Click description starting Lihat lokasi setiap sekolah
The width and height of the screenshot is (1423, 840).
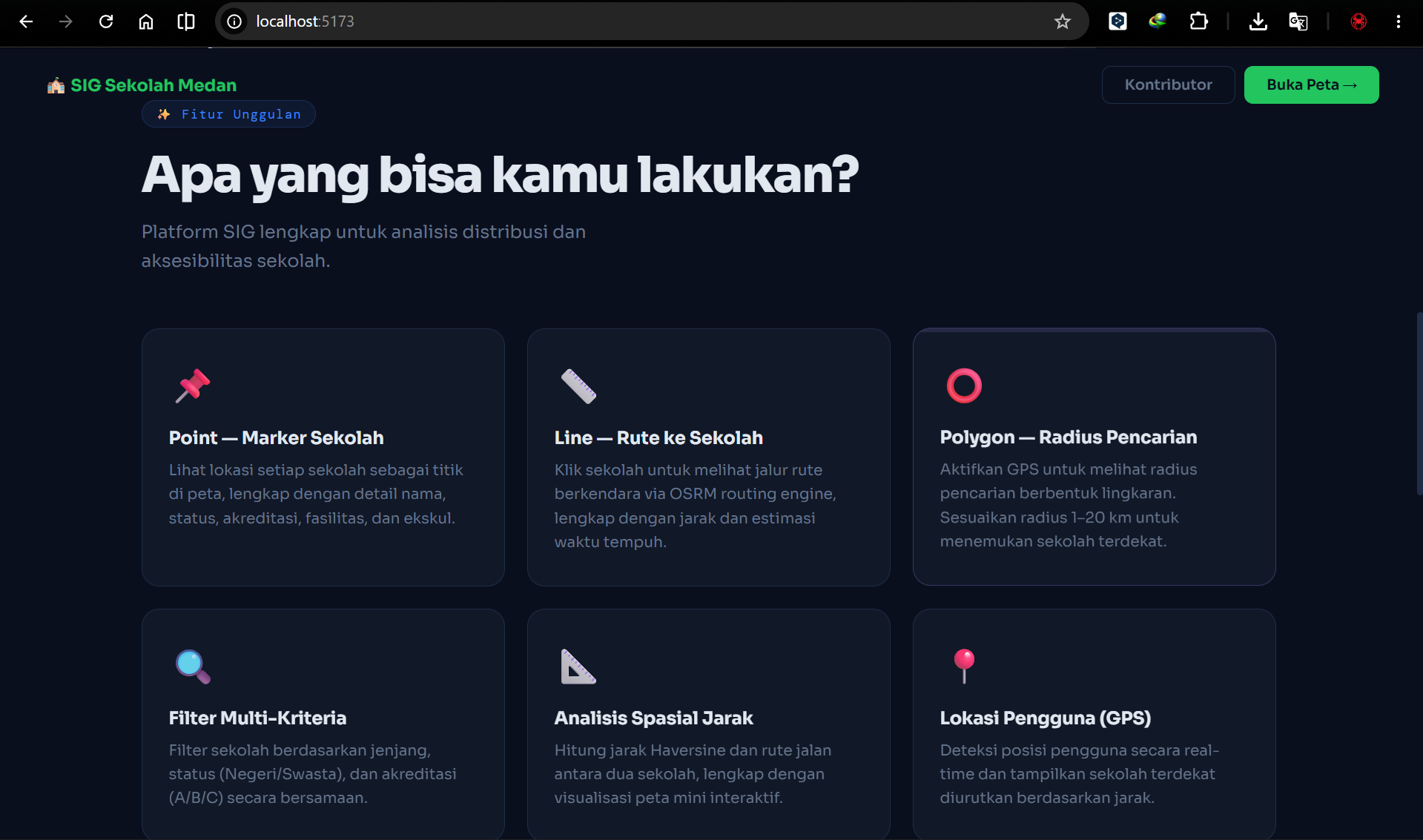tap(316, 494)
